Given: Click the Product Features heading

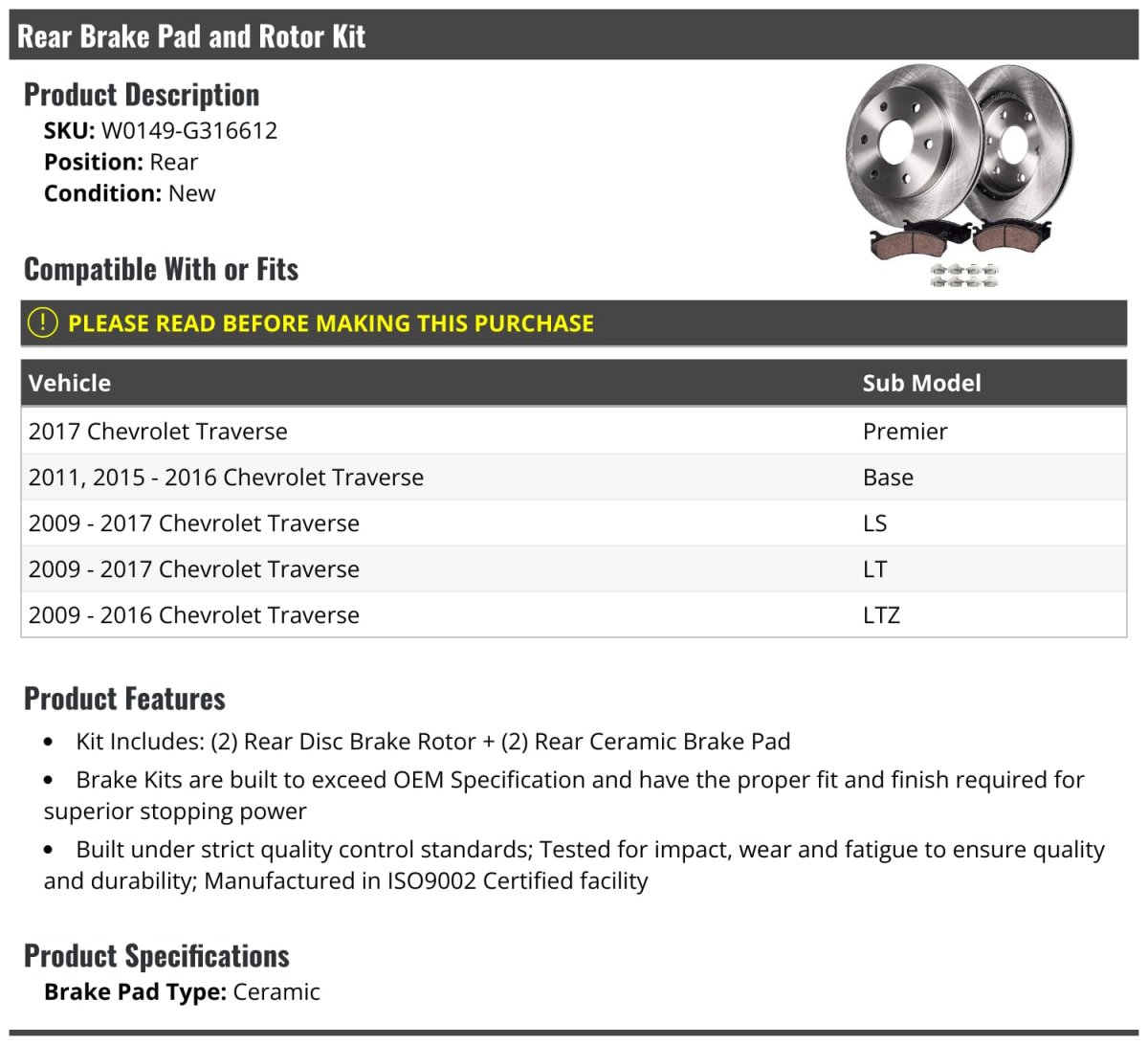Looking at the screenshot, I should [x=124, y=699].
